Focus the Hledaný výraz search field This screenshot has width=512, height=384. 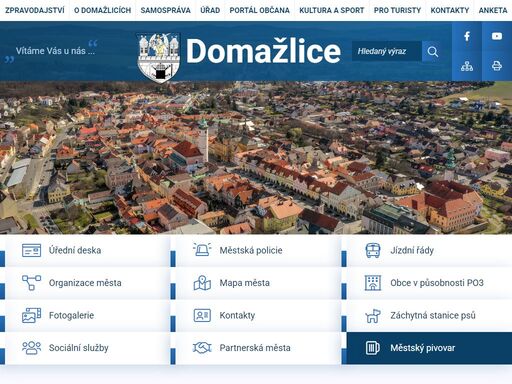click(387, 51)
